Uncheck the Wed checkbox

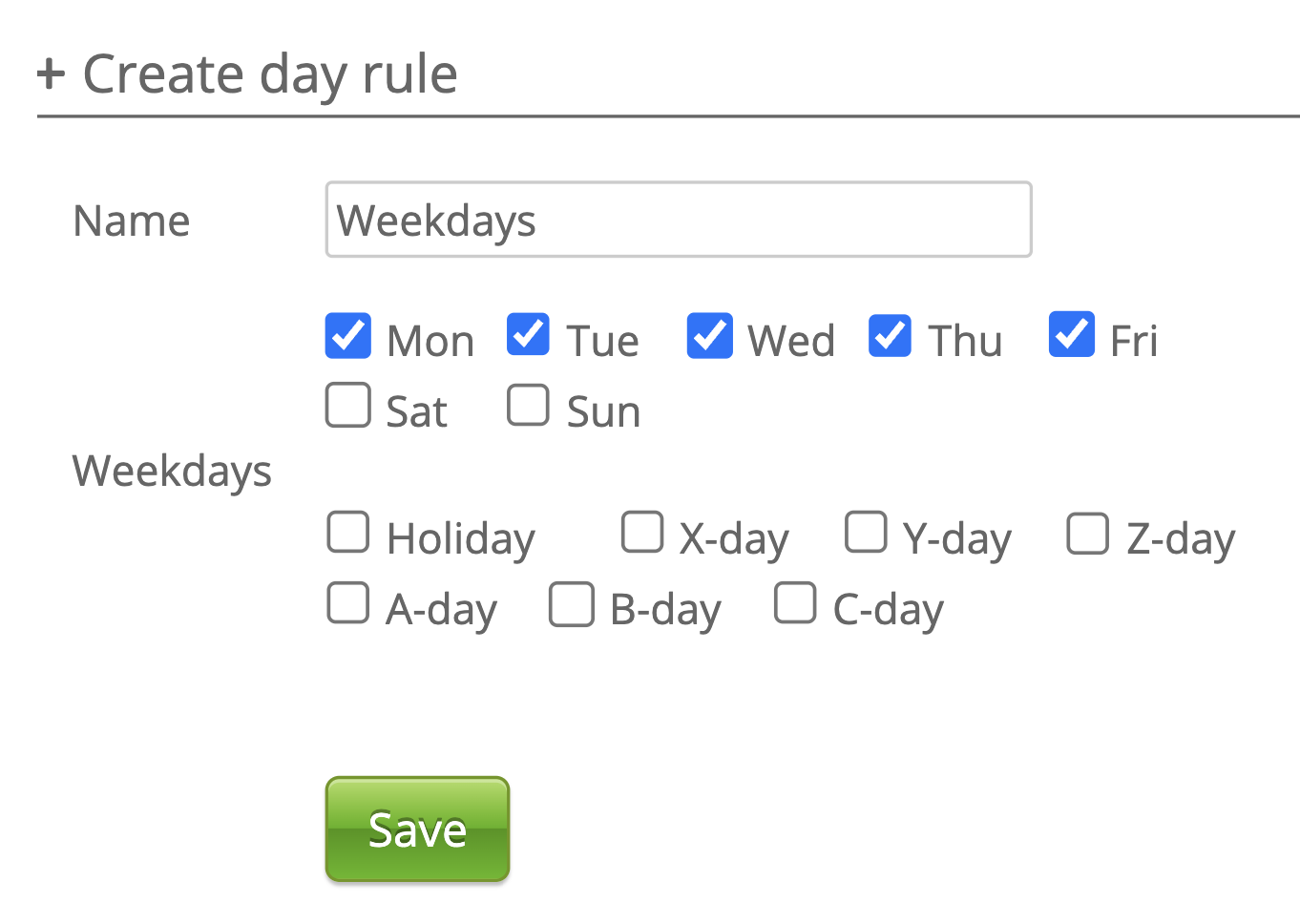click(710, 336)
